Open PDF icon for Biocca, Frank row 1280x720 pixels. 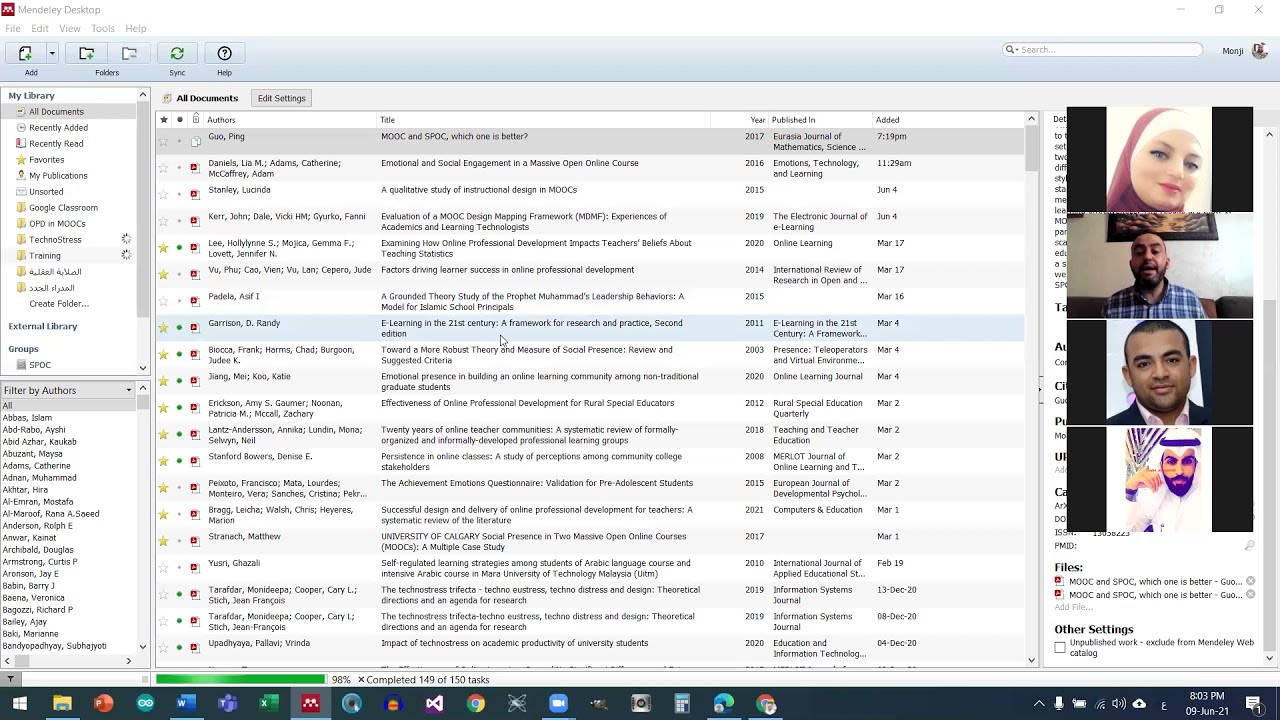tap(195, 354)
